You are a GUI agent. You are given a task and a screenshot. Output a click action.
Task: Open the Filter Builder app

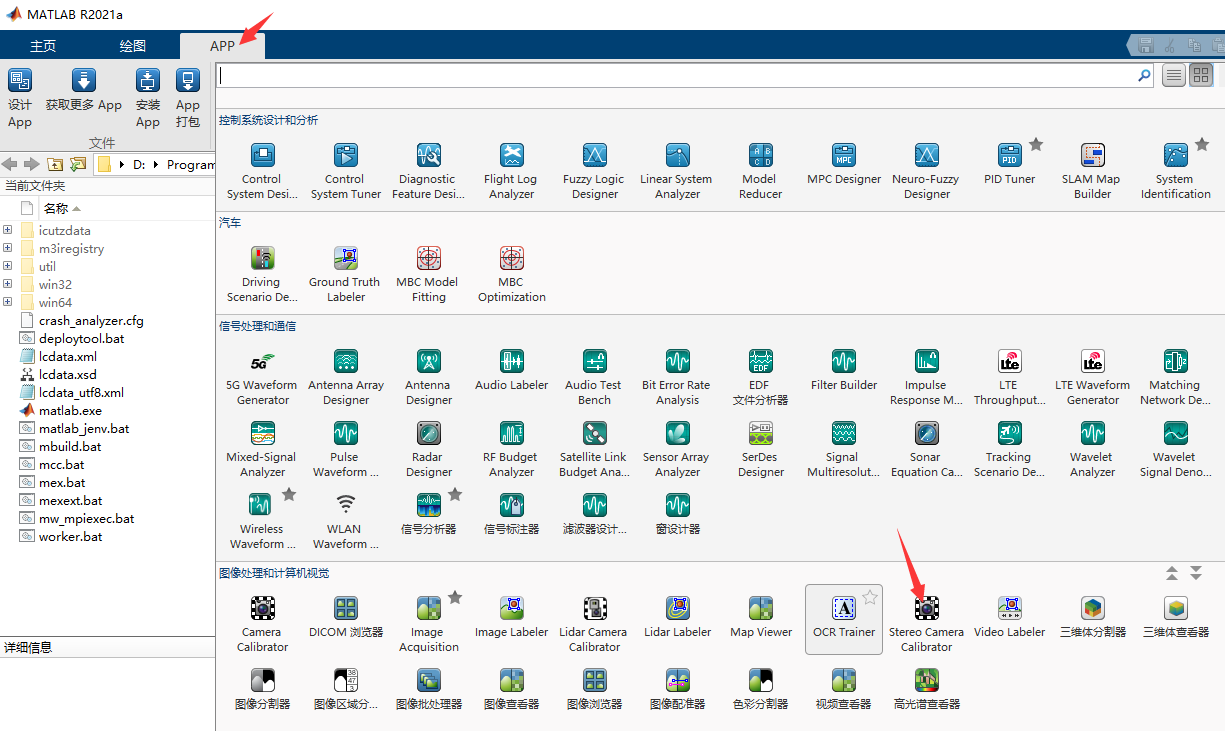coord(844,369)
